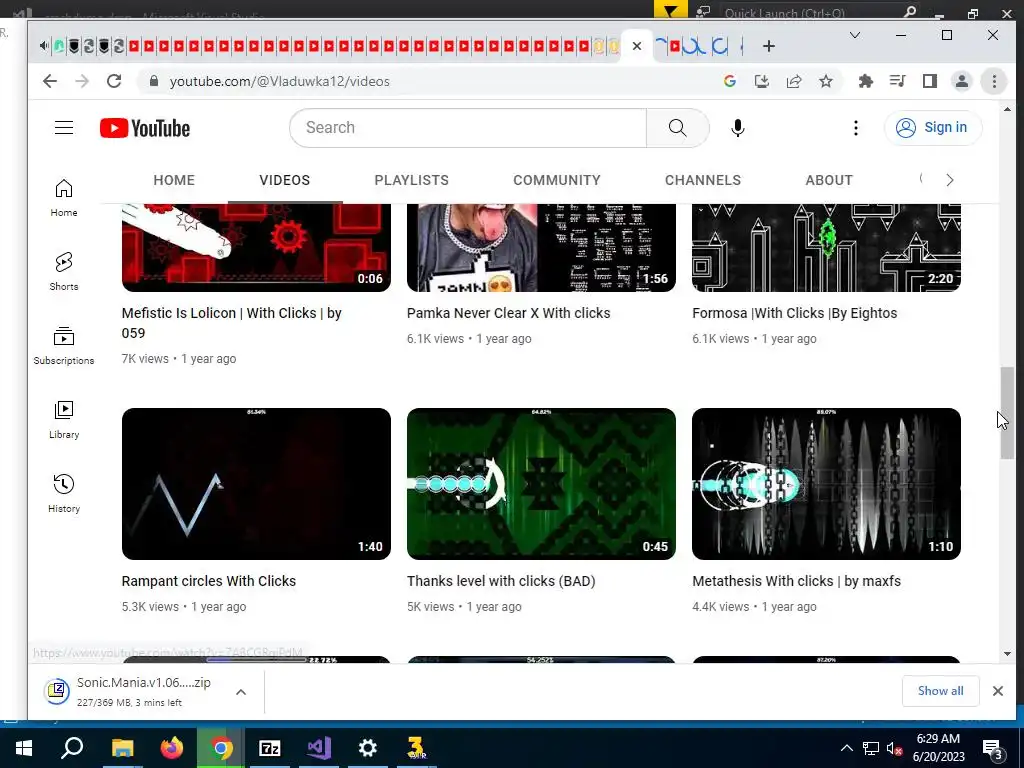Click the YouTube logo
Viewport: 1024px width, 768px height.
pyautogui.click(x=145, y=128)
